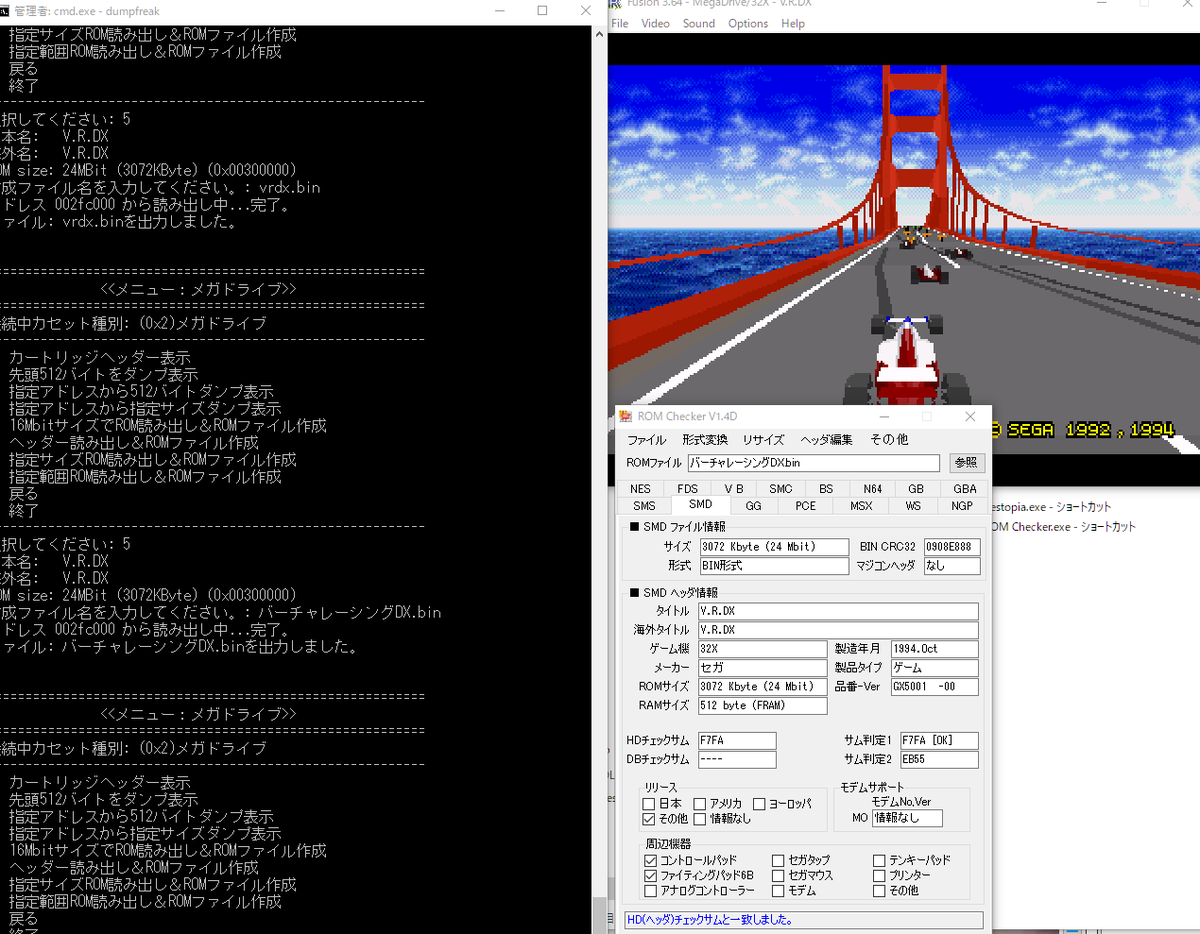Click the MO 情報なし modem field
Viewport: 1200px width, 934px height.
907,818
